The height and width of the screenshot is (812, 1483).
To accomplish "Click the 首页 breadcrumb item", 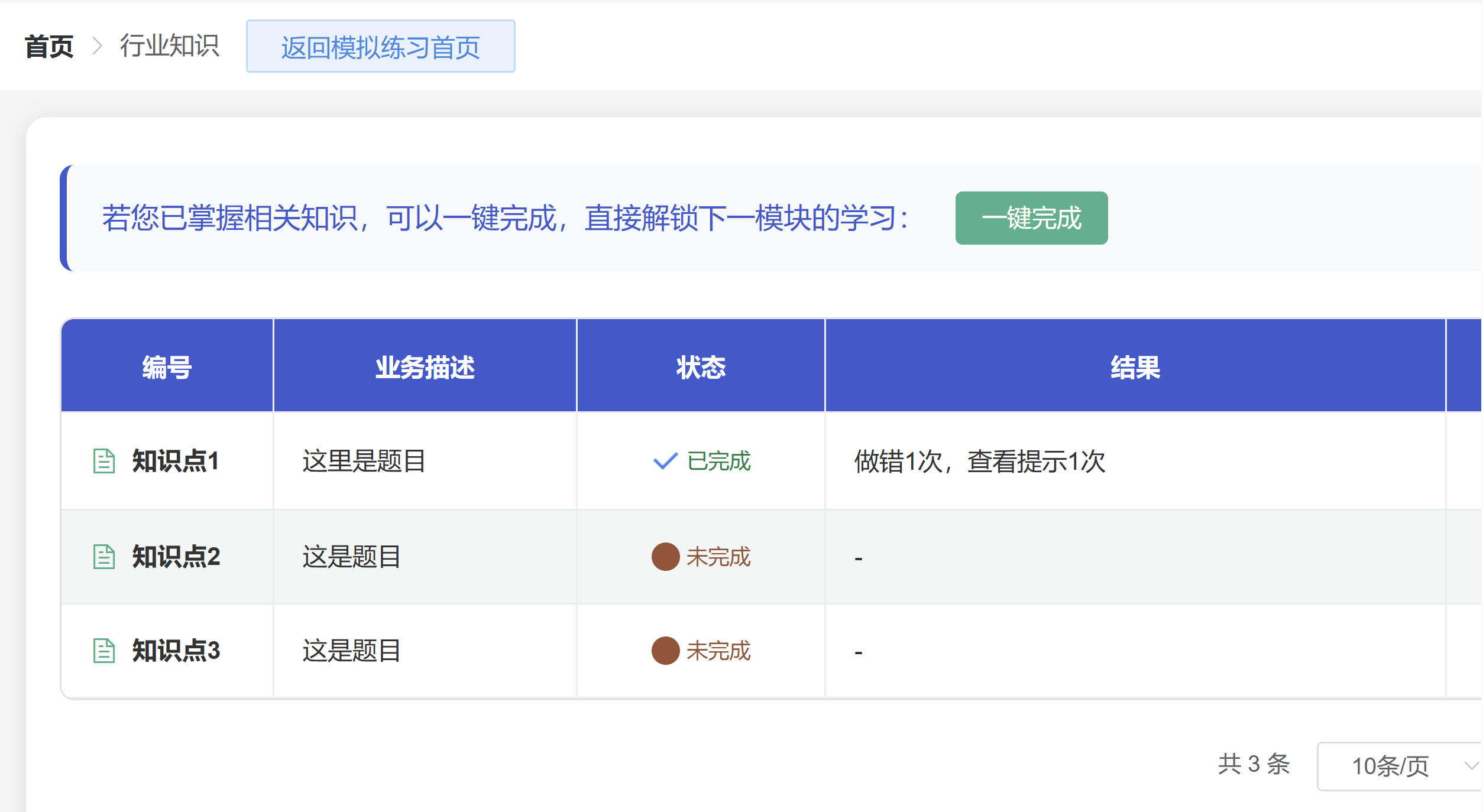I will coord(48,46).
